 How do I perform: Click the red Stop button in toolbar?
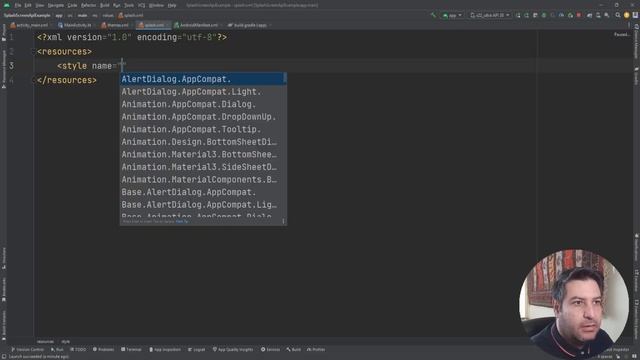[579, 15]
